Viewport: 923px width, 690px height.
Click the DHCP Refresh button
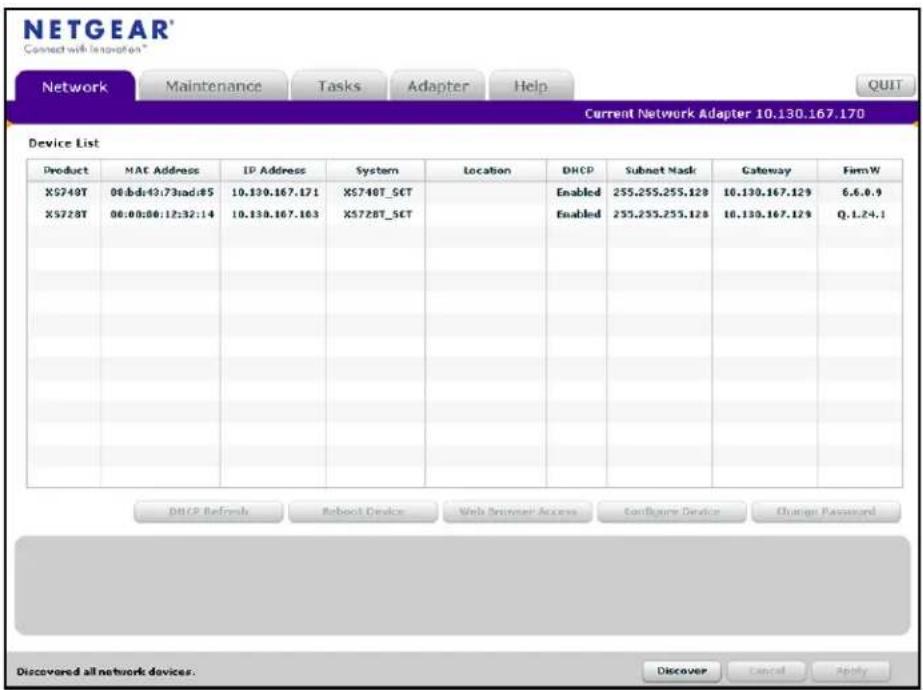(x=208, y=512)
